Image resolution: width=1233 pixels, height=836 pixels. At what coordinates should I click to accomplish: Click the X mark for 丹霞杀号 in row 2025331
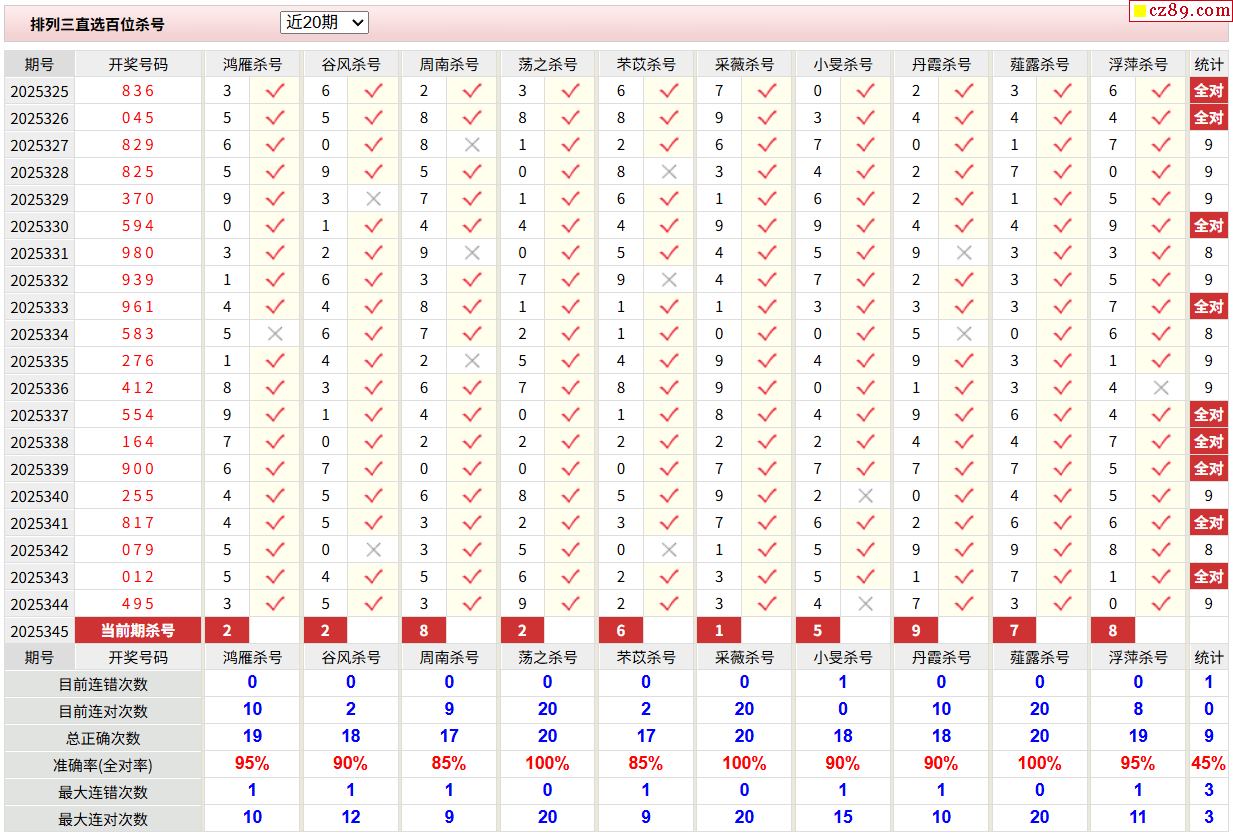(964, 253)
